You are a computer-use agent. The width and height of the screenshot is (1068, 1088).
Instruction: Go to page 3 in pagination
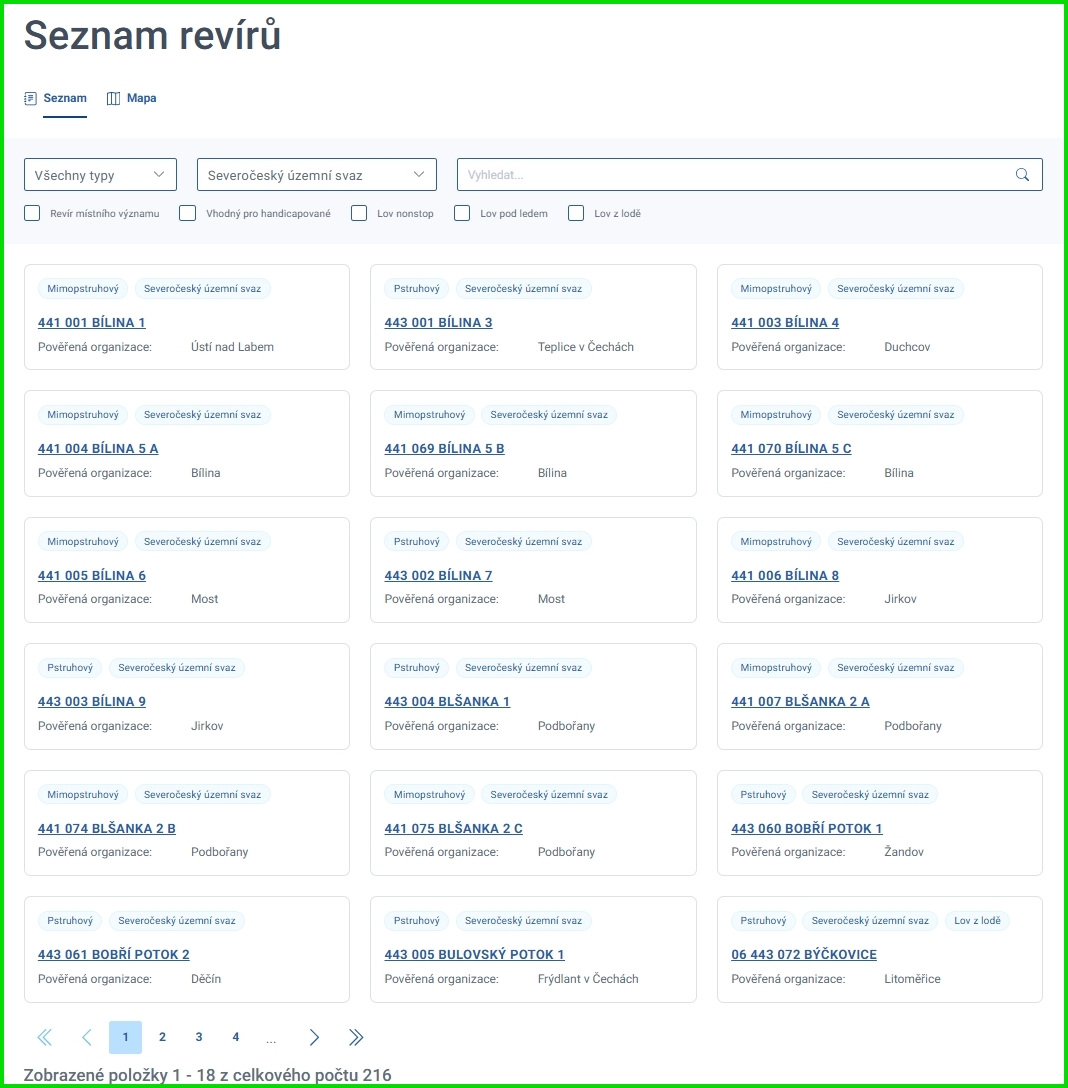[x=199, y=1038]
